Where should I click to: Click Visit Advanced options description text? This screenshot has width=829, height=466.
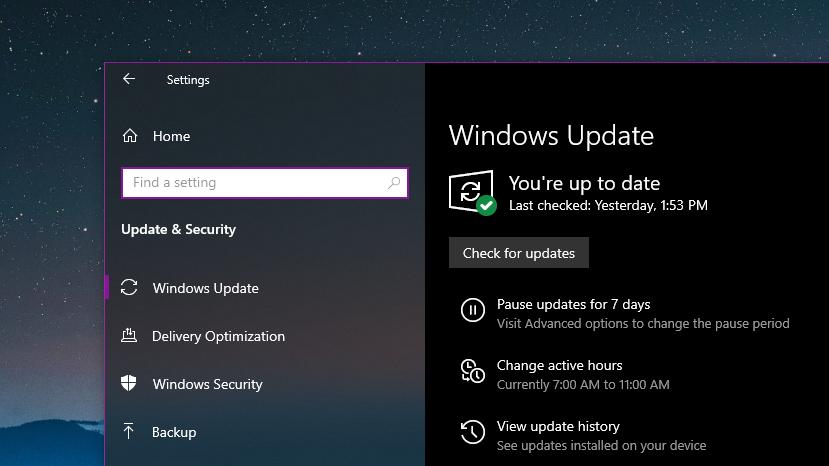(643, 323)
